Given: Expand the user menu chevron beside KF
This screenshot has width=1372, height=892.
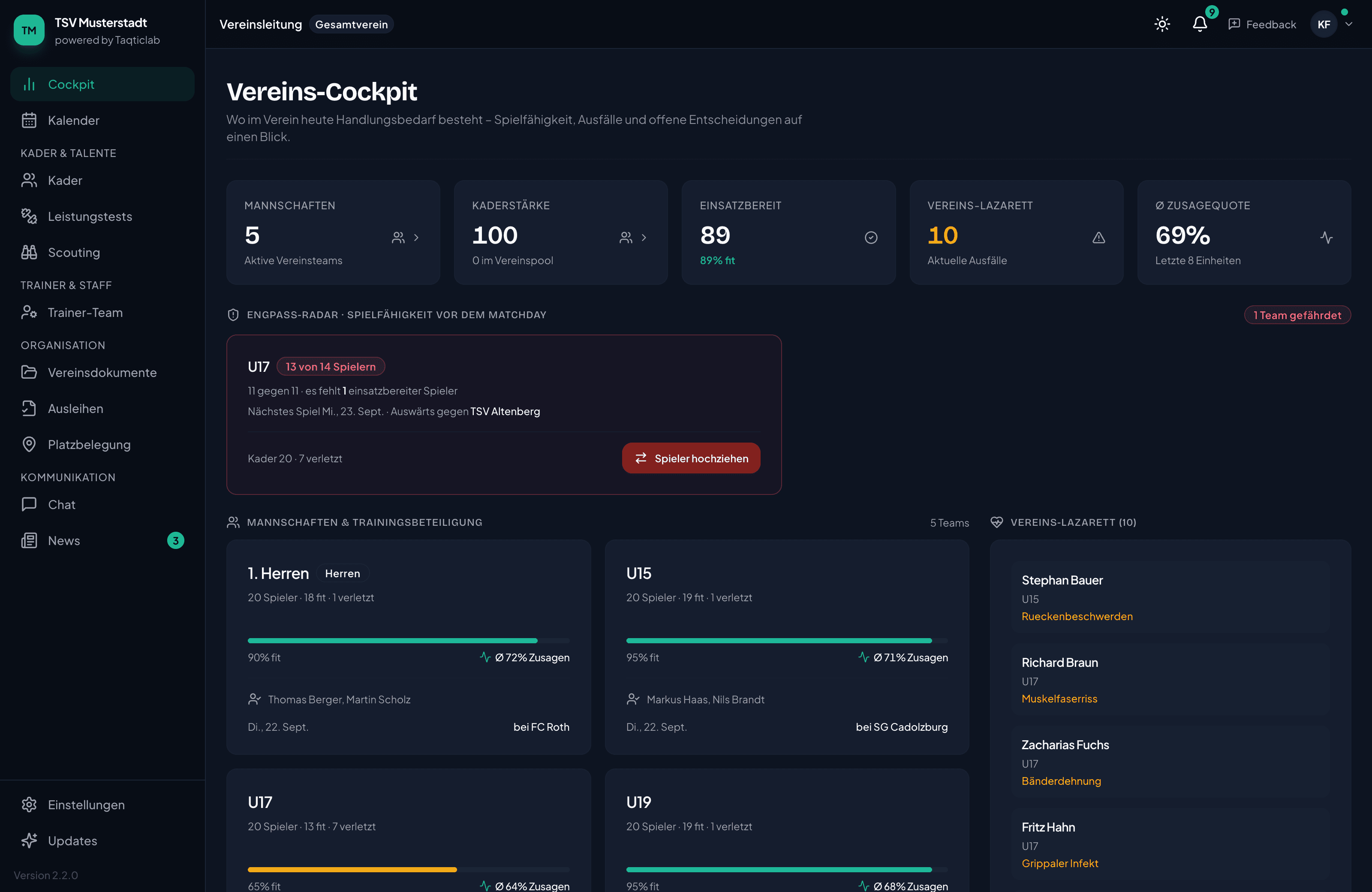Looking at the screenshot, I should click(x=1349, y=24).
